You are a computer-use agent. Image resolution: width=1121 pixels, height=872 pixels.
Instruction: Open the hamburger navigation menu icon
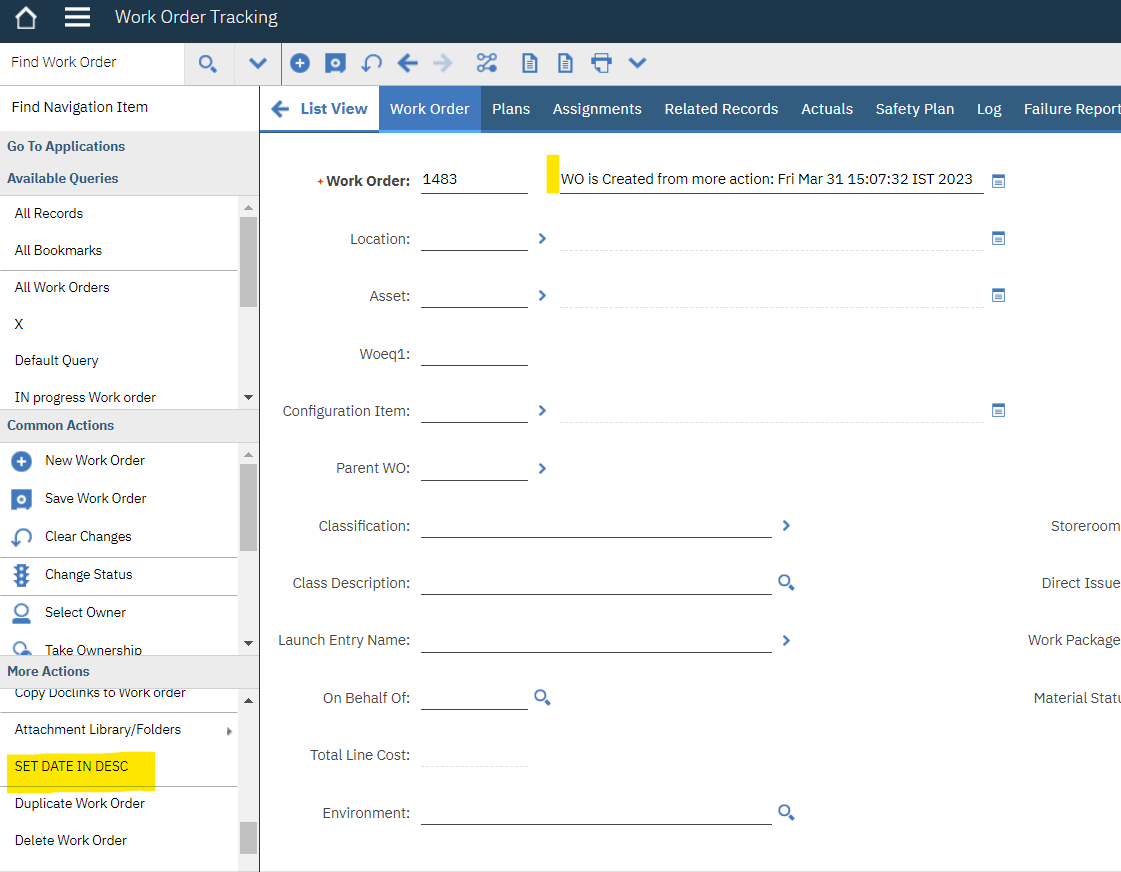tap(77, 15)
